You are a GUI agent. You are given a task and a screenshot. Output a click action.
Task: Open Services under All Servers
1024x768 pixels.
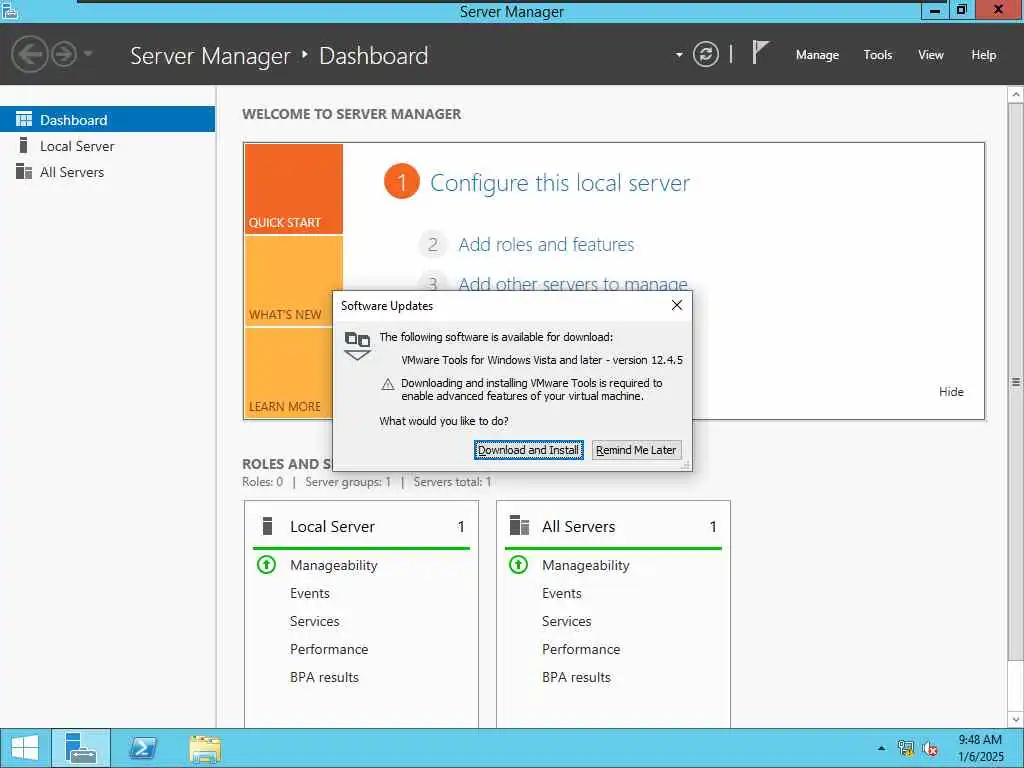[566, 621]
